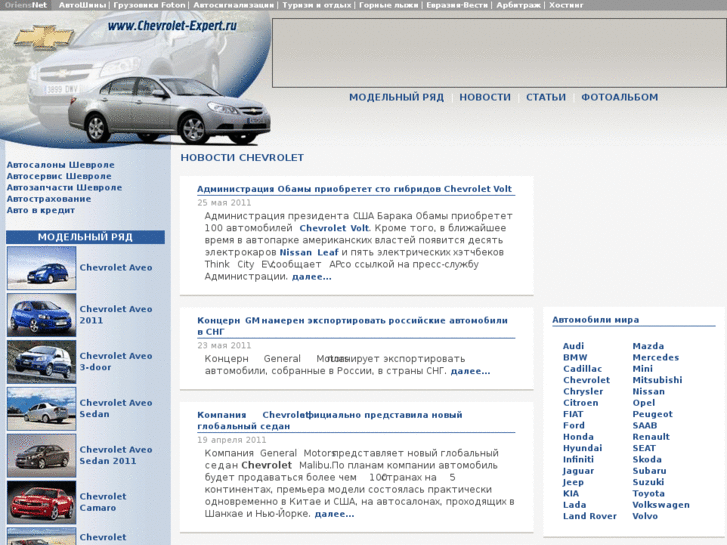
Task: Open the Ford brand link
Action: (x=574, y=425)
